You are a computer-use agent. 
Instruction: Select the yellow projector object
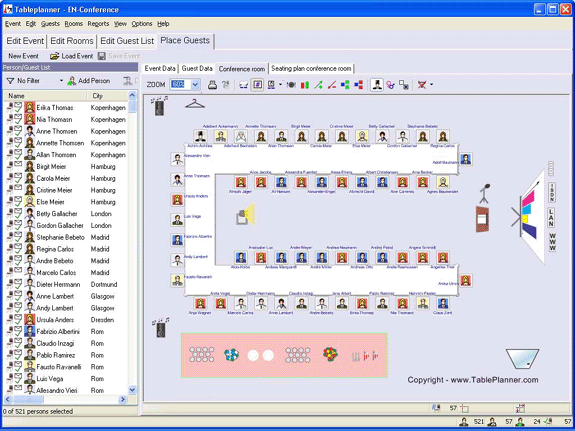pos(245,215)
